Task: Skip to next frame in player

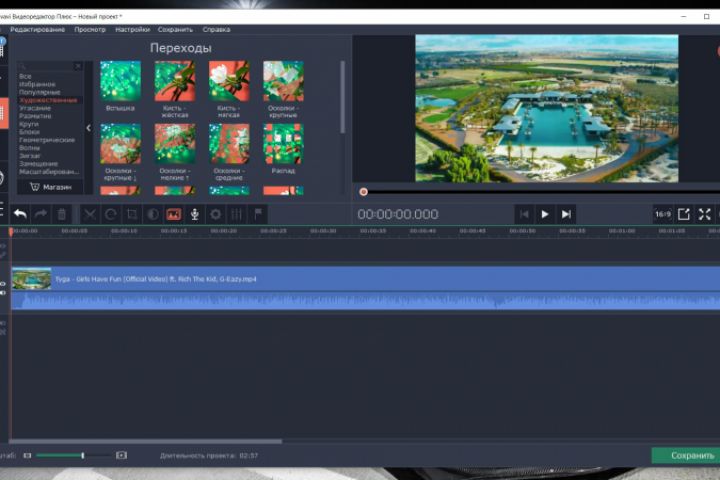Action: coord(566,214)
